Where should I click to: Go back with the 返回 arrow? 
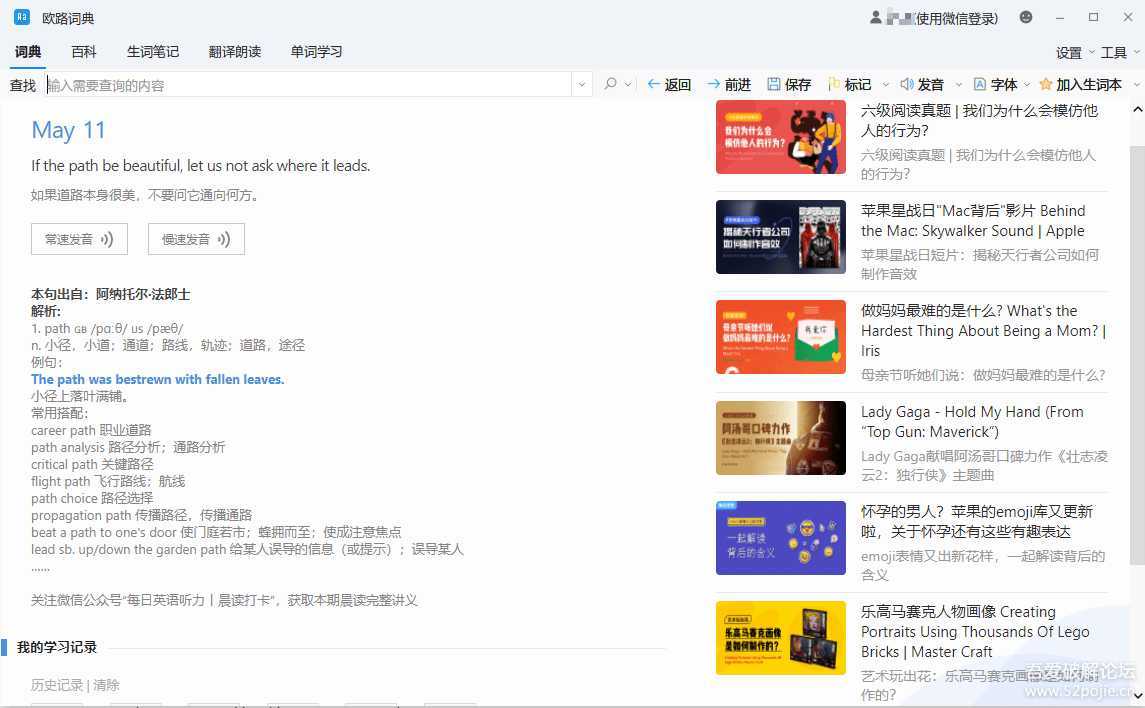668,85
